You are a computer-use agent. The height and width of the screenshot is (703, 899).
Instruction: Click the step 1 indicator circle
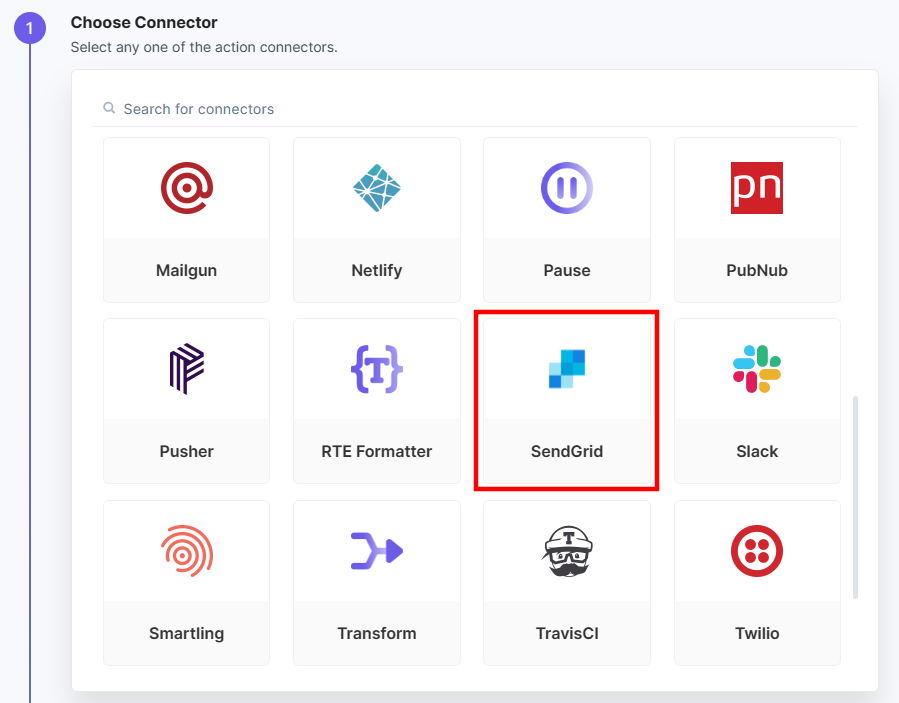click(30, 28)
